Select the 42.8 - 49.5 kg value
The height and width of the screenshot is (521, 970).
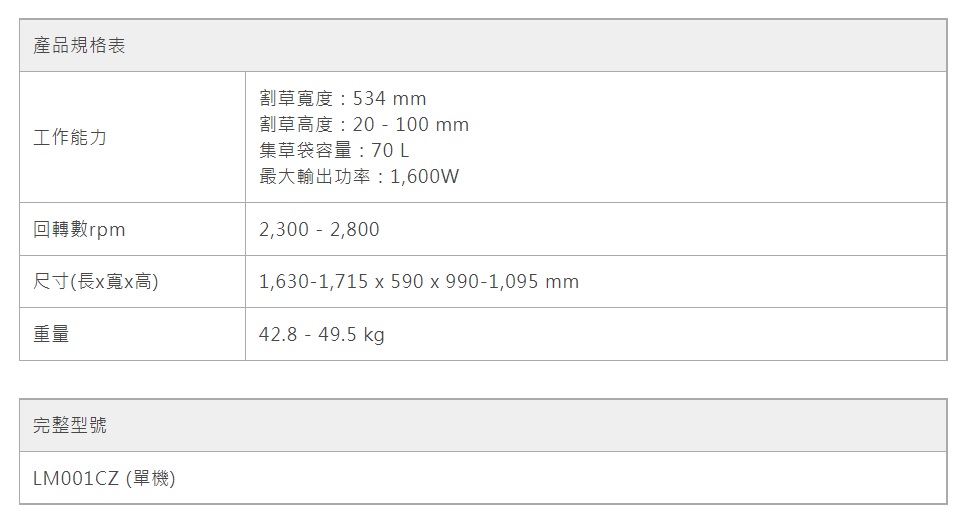(321, 335)
